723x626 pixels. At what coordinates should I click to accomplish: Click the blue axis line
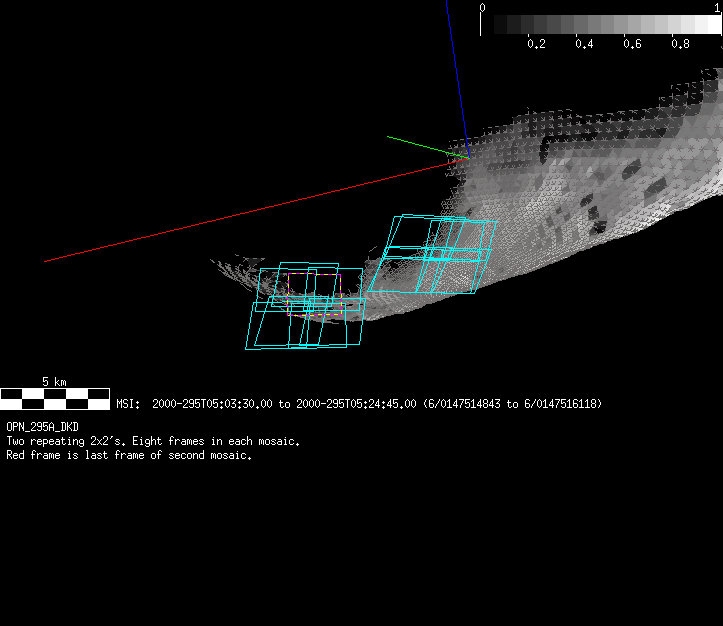(x=454, y=70)
